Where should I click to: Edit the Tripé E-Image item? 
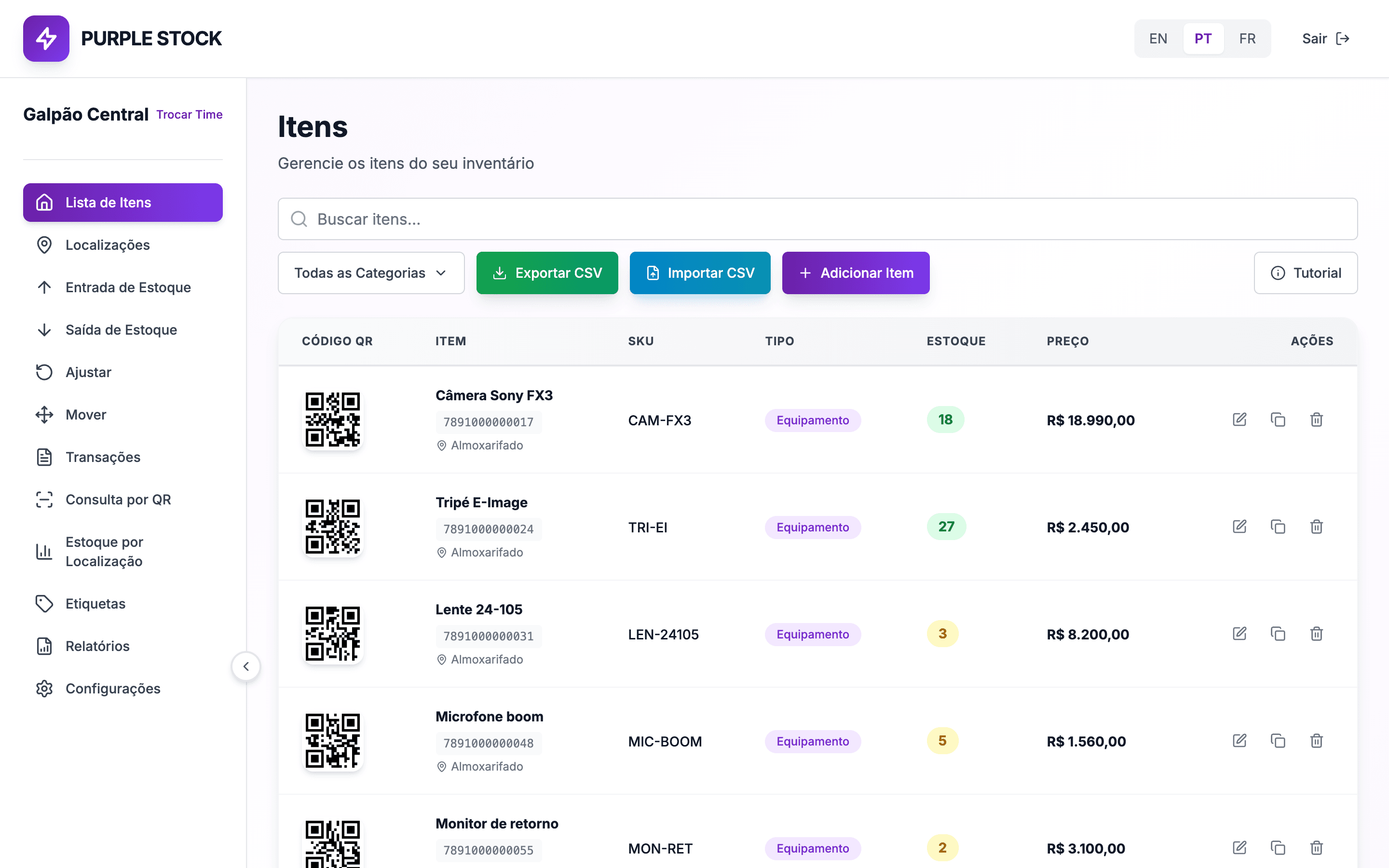pyautogui.click(x=1239, y=527)
